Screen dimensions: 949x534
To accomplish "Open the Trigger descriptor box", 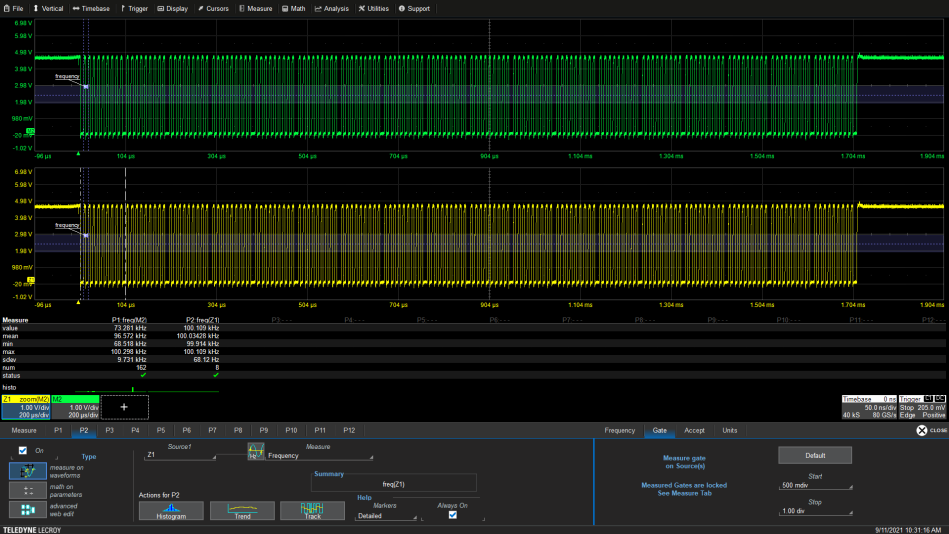I will click(922, 407).
